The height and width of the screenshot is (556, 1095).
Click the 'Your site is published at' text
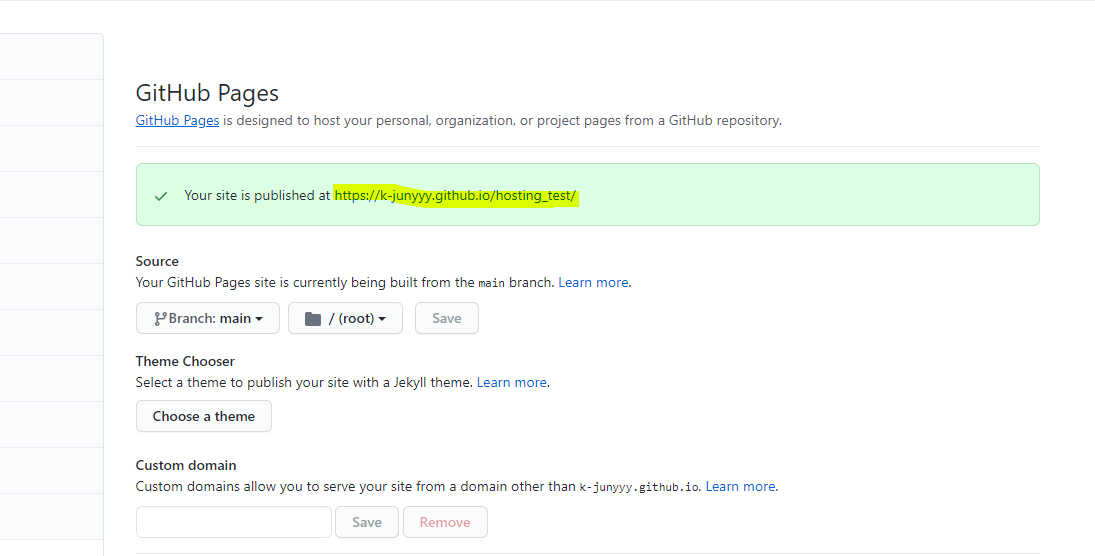coord(257,196)
